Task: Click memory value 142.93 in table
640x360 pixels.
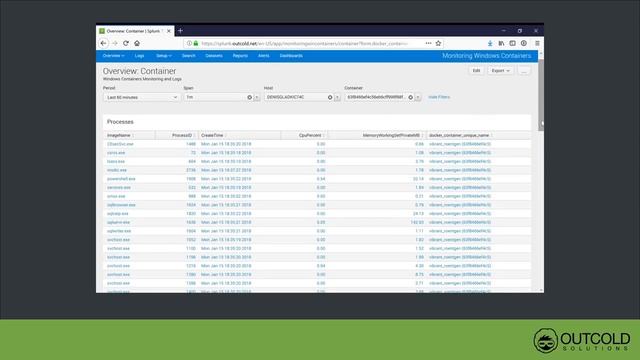Action: tap(417, 222)
